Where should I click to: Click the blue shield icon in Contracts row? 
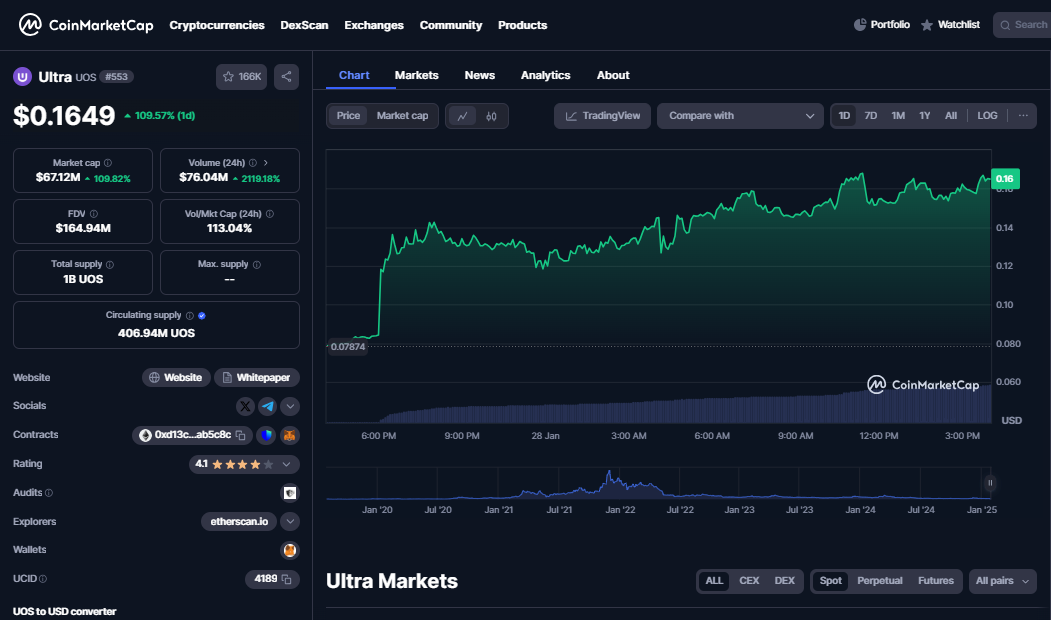click(x=266, y=436)
